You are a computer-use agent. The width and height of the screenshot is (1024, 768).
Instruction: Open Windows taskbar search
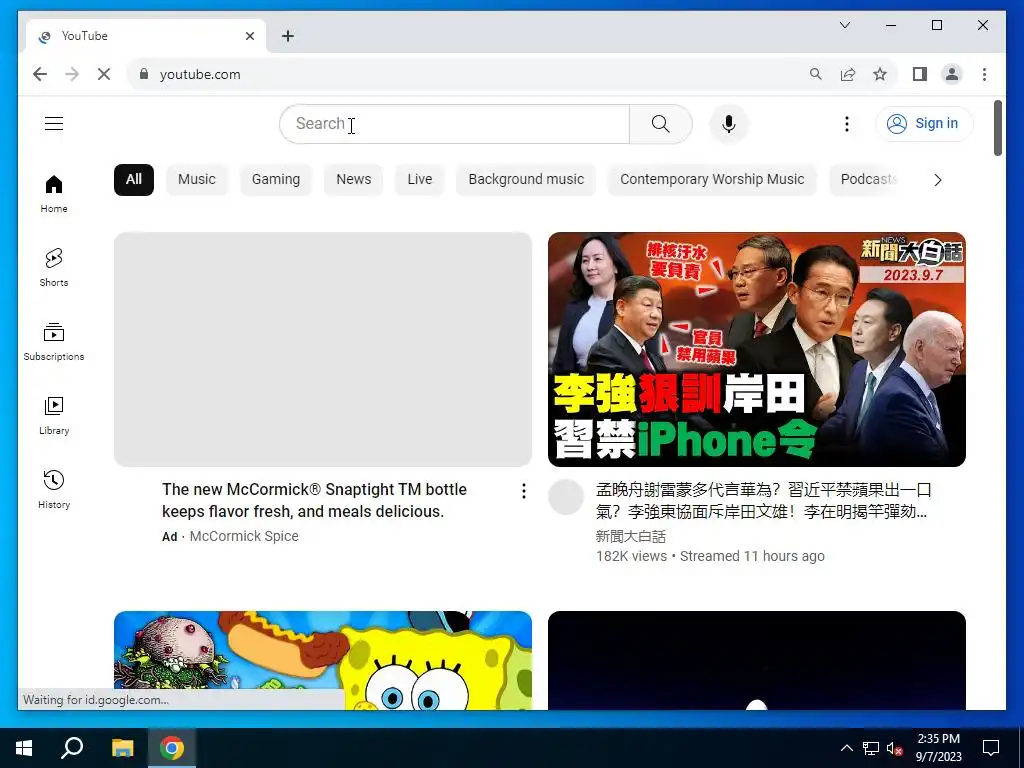[72, 748]
